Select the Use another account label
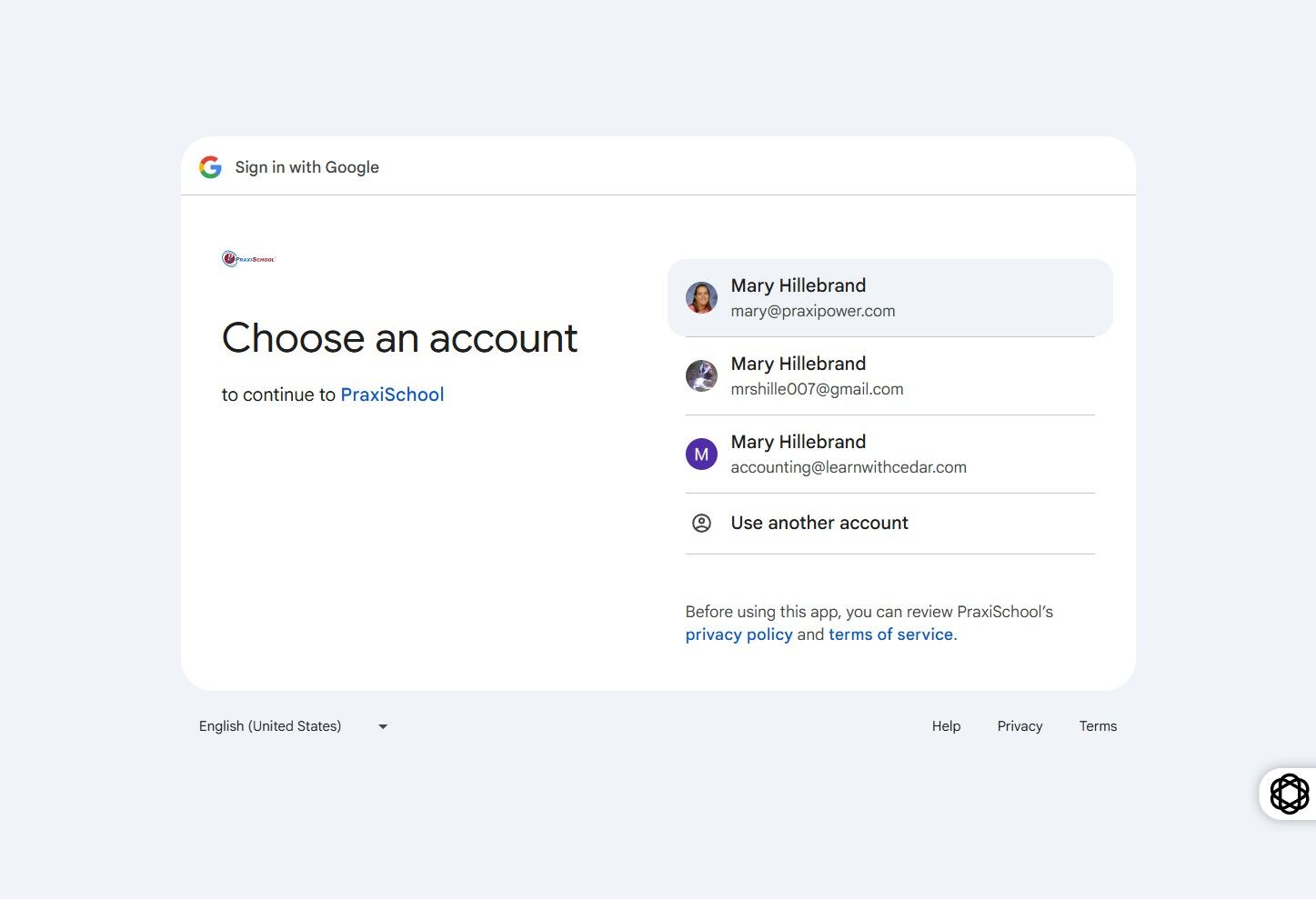This screenshot has height=899, width=1316. (819, 523)
